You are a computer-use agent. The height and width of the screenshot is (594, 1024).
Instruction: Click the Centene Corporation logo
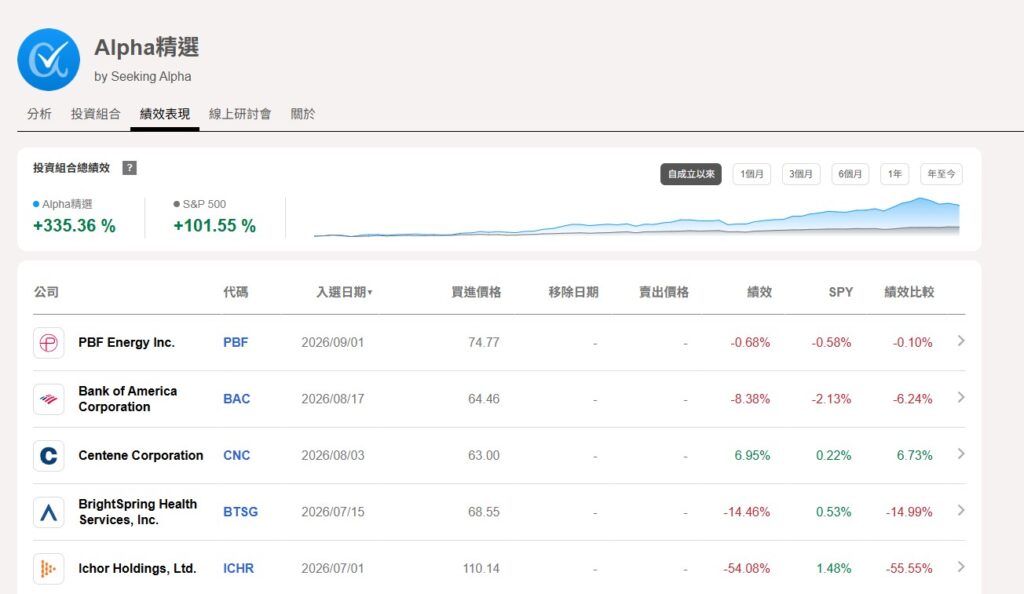48,456
